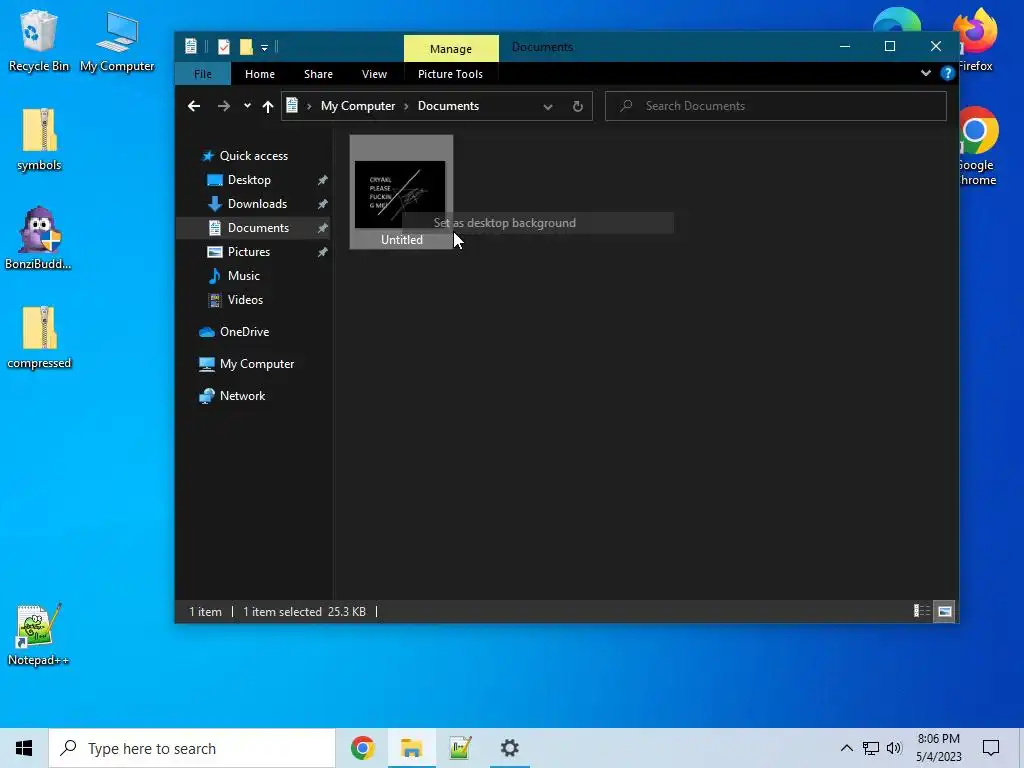Refresh the Documents folder
Image resolution: width=1024 pixels, height=768 pixels.
tap(577, 106)
